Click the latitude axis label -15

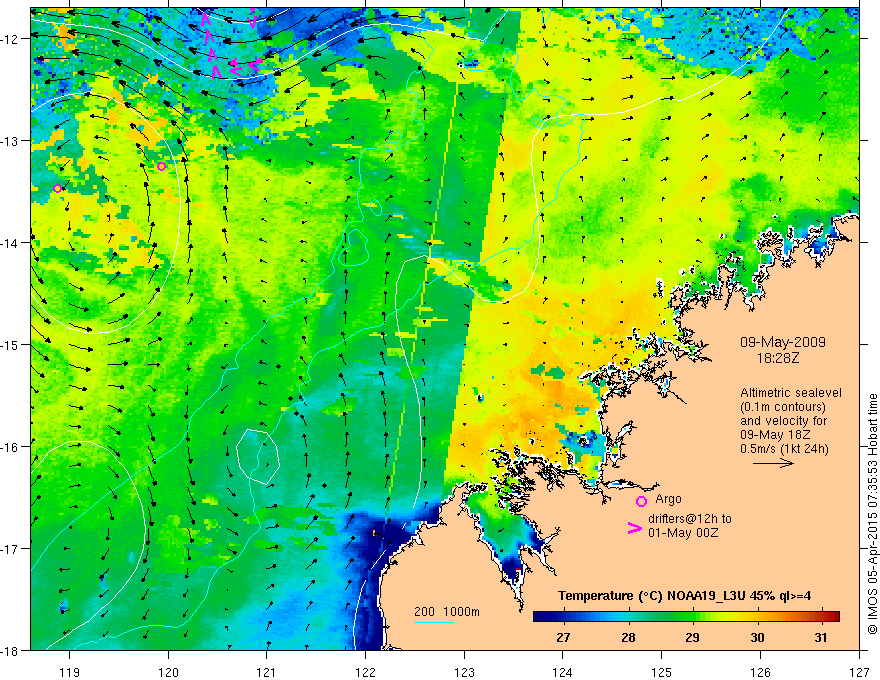click(x=11, y=344)
